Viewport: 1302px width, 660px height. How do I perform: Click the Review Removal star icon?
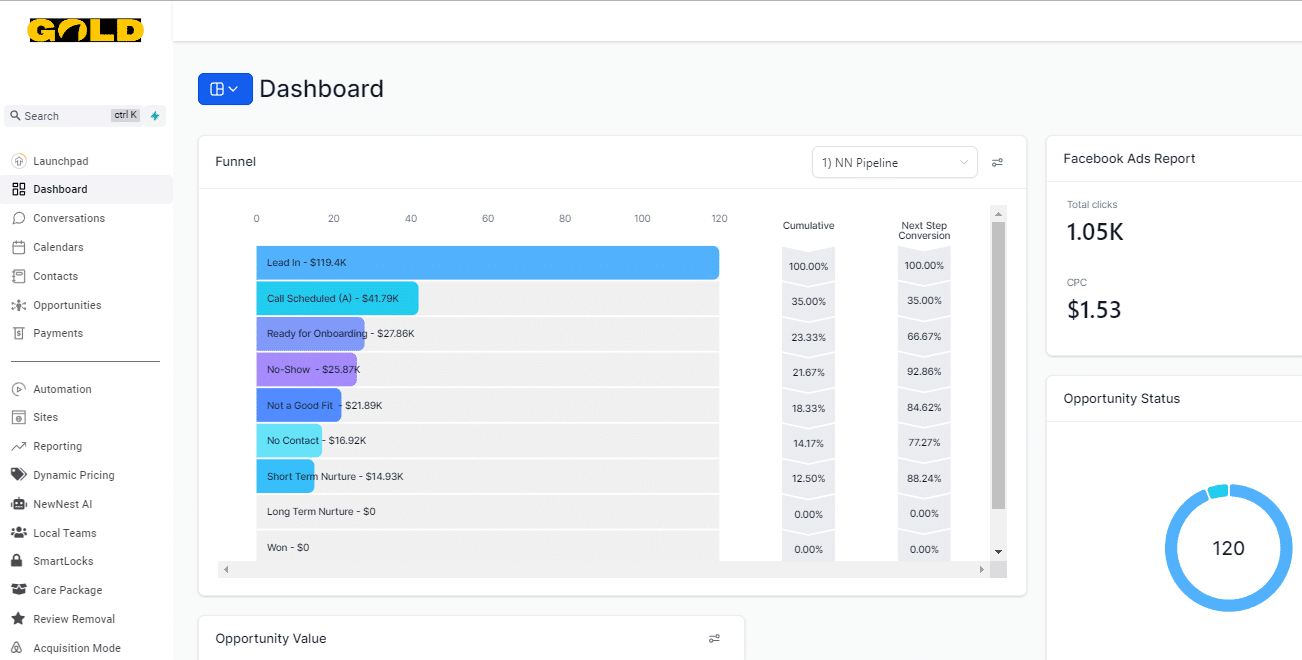coord(19,619)
